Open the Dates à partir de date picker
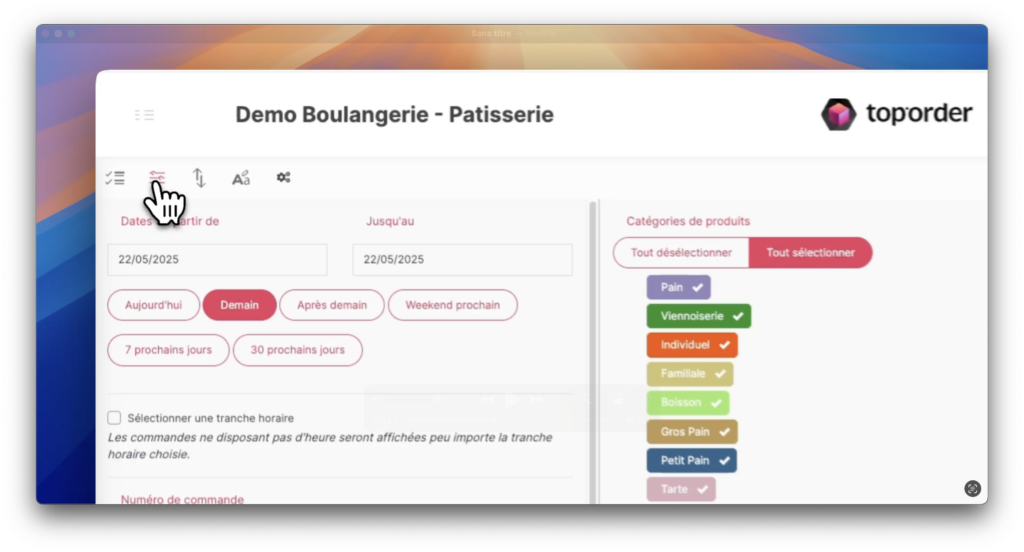Screen dimensions: 1024x552 click(x=217, y=259)
